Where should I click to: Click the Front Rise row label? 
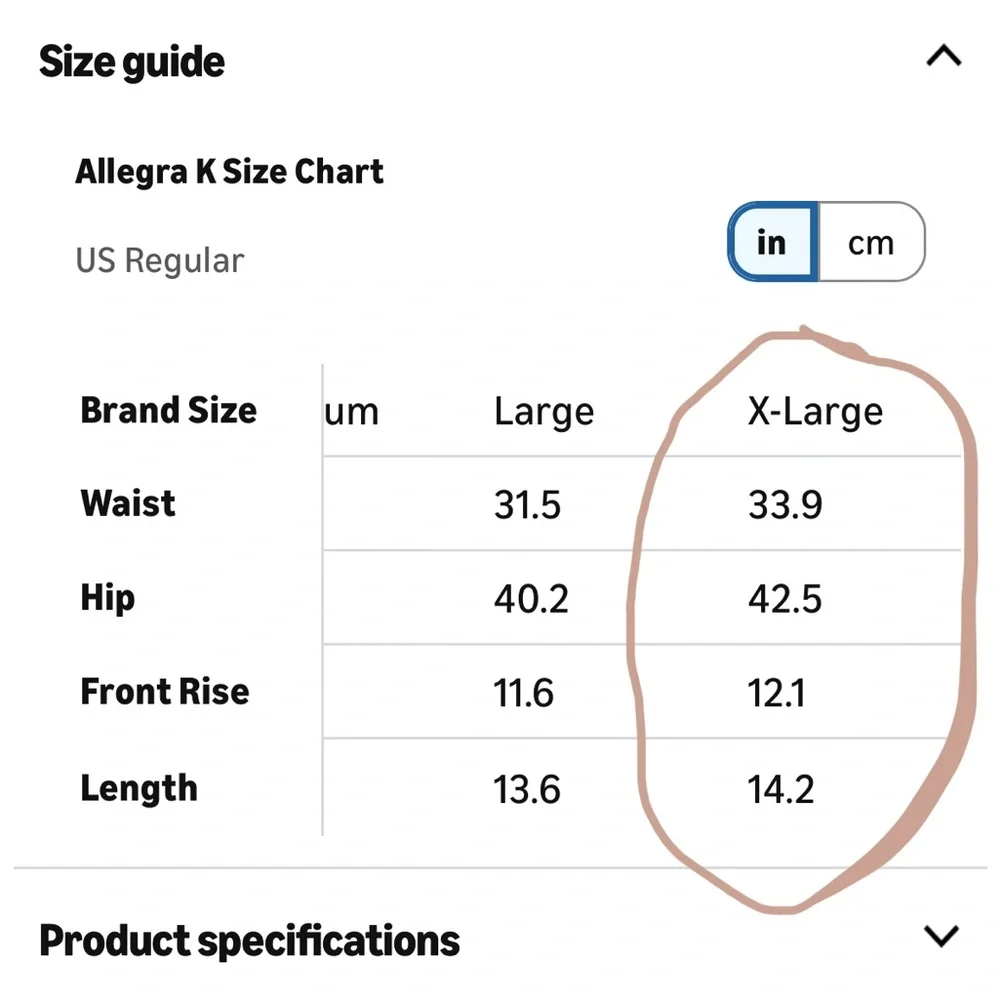tap(165, 691)
